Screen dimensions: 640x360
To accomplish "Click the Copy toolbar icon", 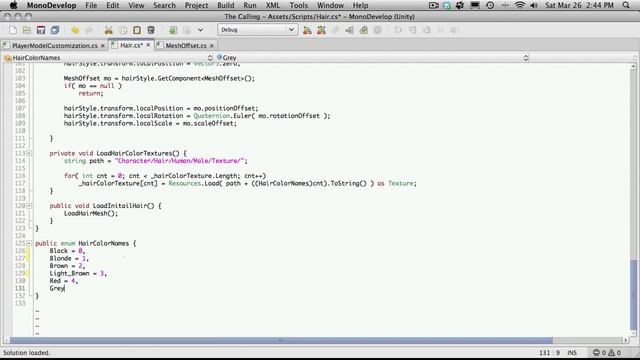I will (123, 30).
